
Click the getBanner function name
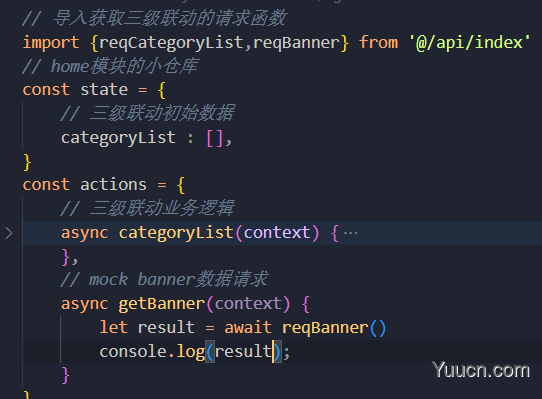tap(162, 304)
